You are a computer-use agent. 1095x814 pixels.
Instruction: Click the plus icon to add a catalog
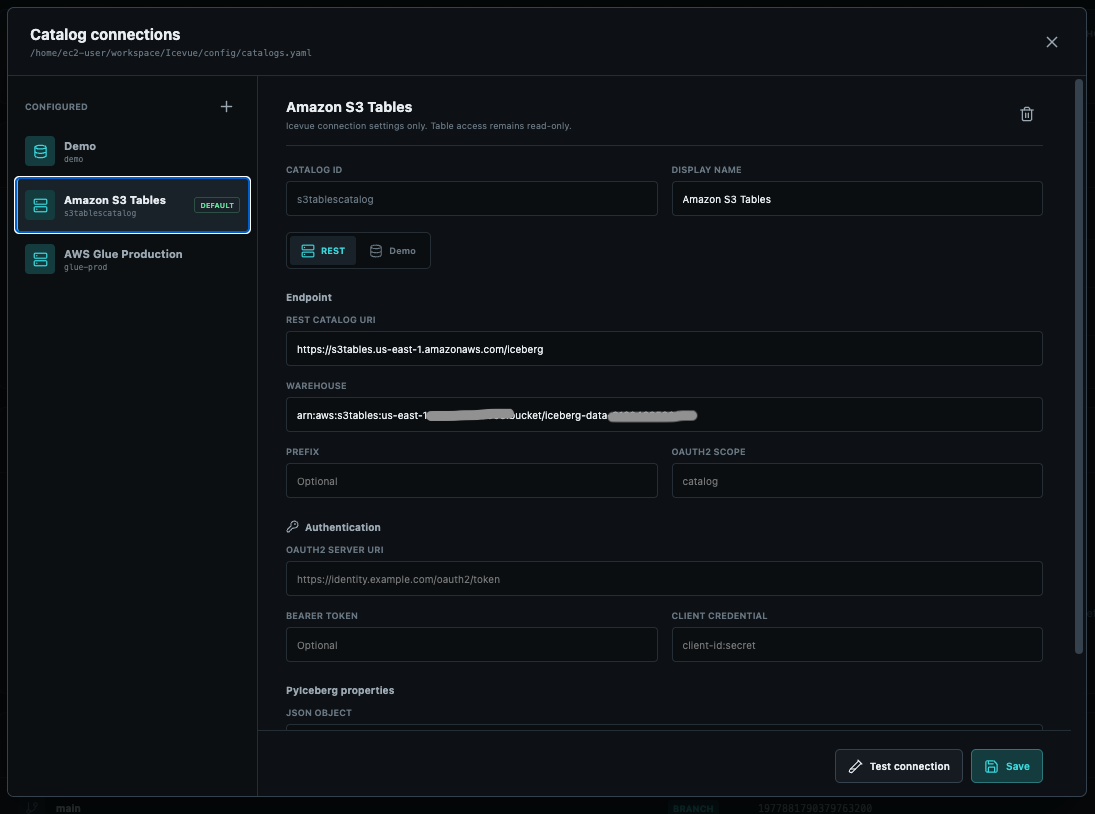[x=226, y=107]
